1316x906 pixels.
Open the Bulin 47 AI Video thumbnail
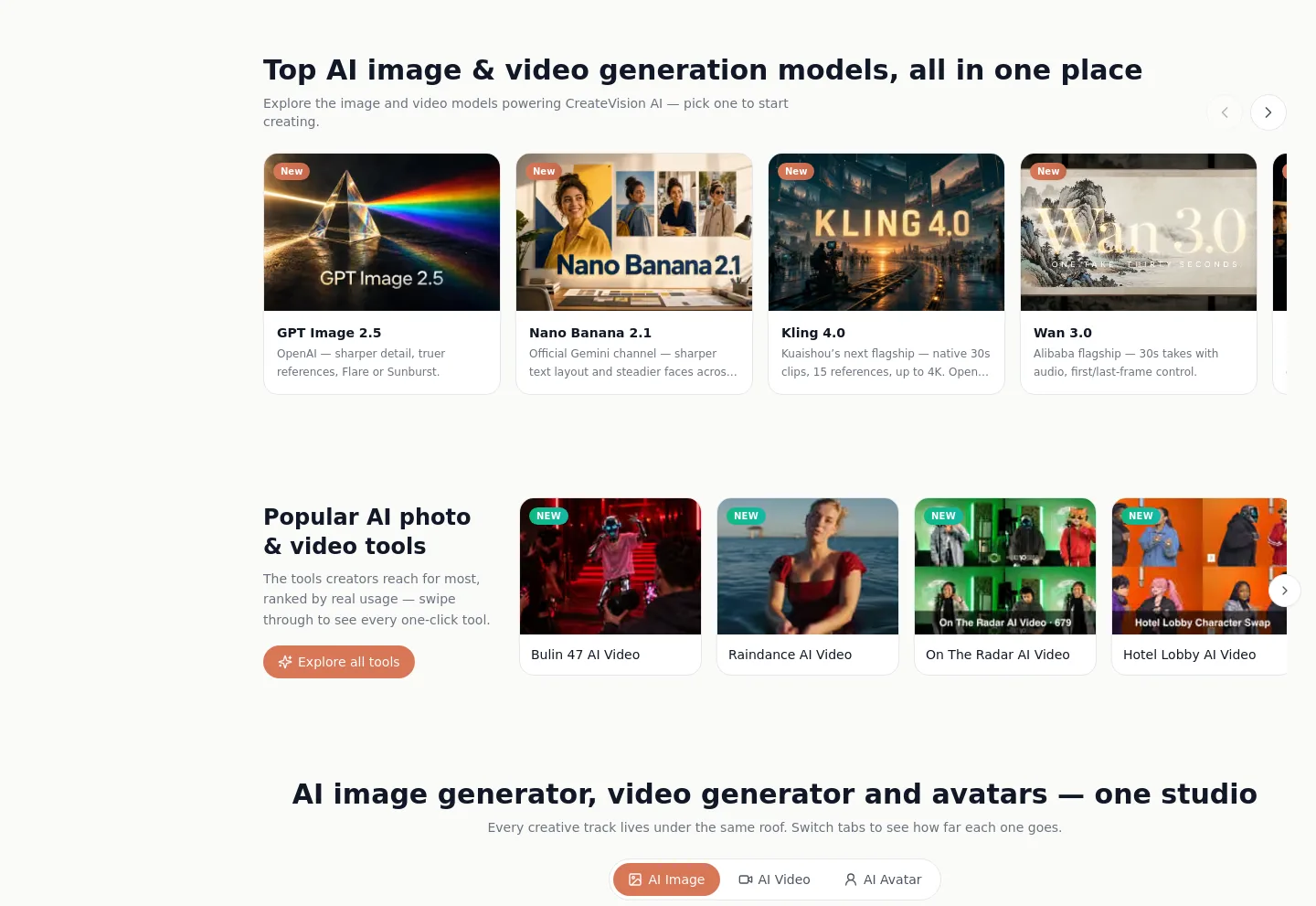click(x=610, y=566)
